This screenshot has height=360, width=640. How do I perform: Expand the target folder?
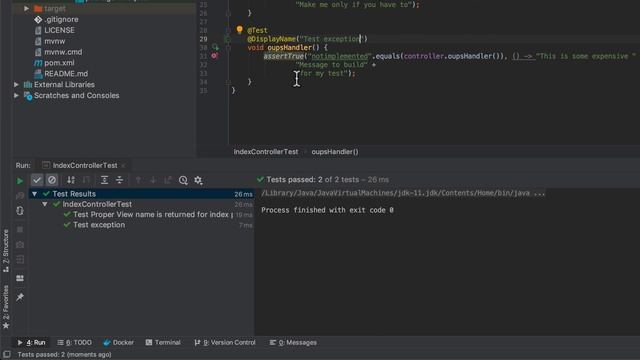(x=27, y=8)
